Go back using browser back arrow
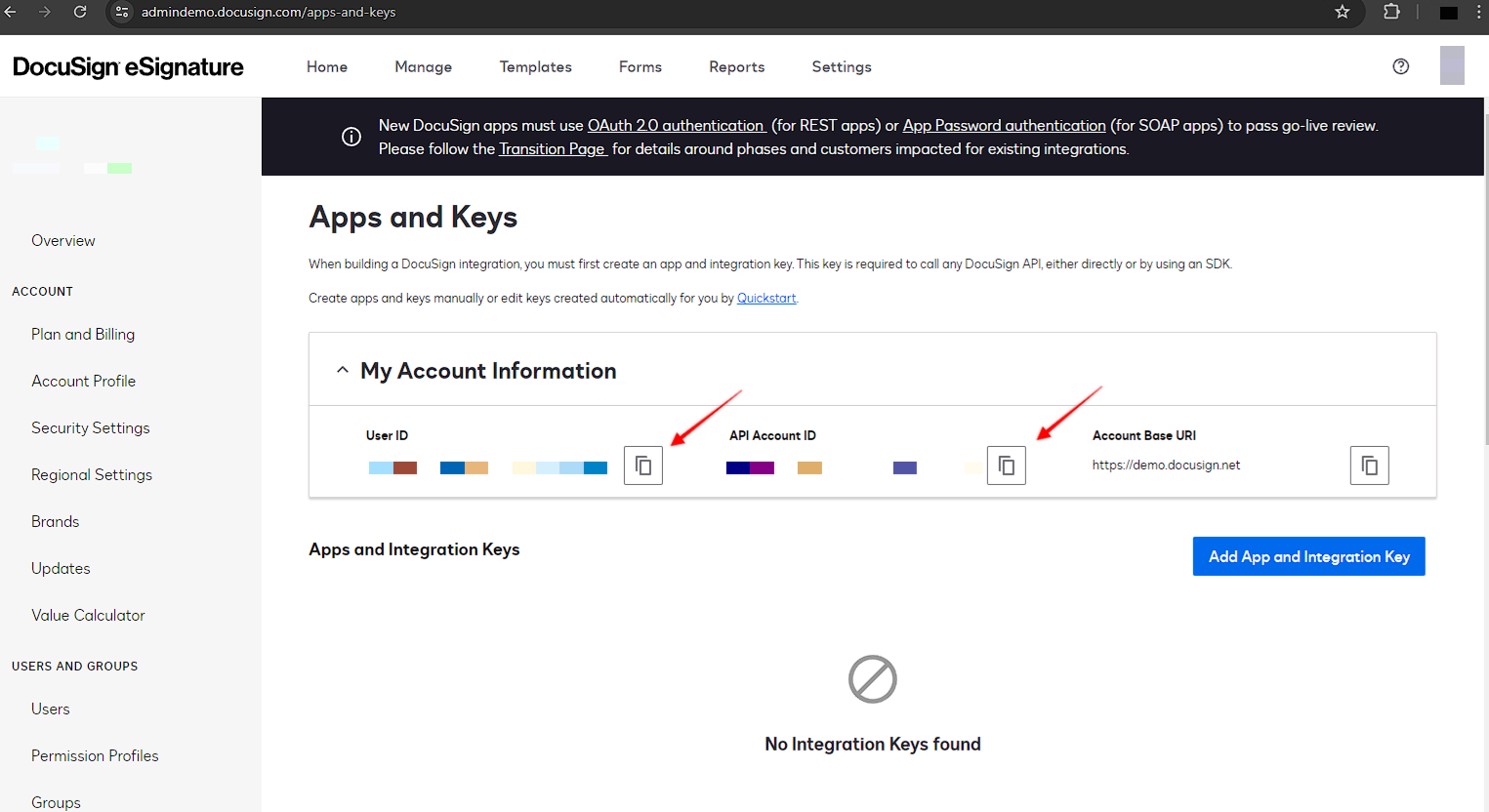This screenshot has width=1489, height=812. tap(11, 12)
